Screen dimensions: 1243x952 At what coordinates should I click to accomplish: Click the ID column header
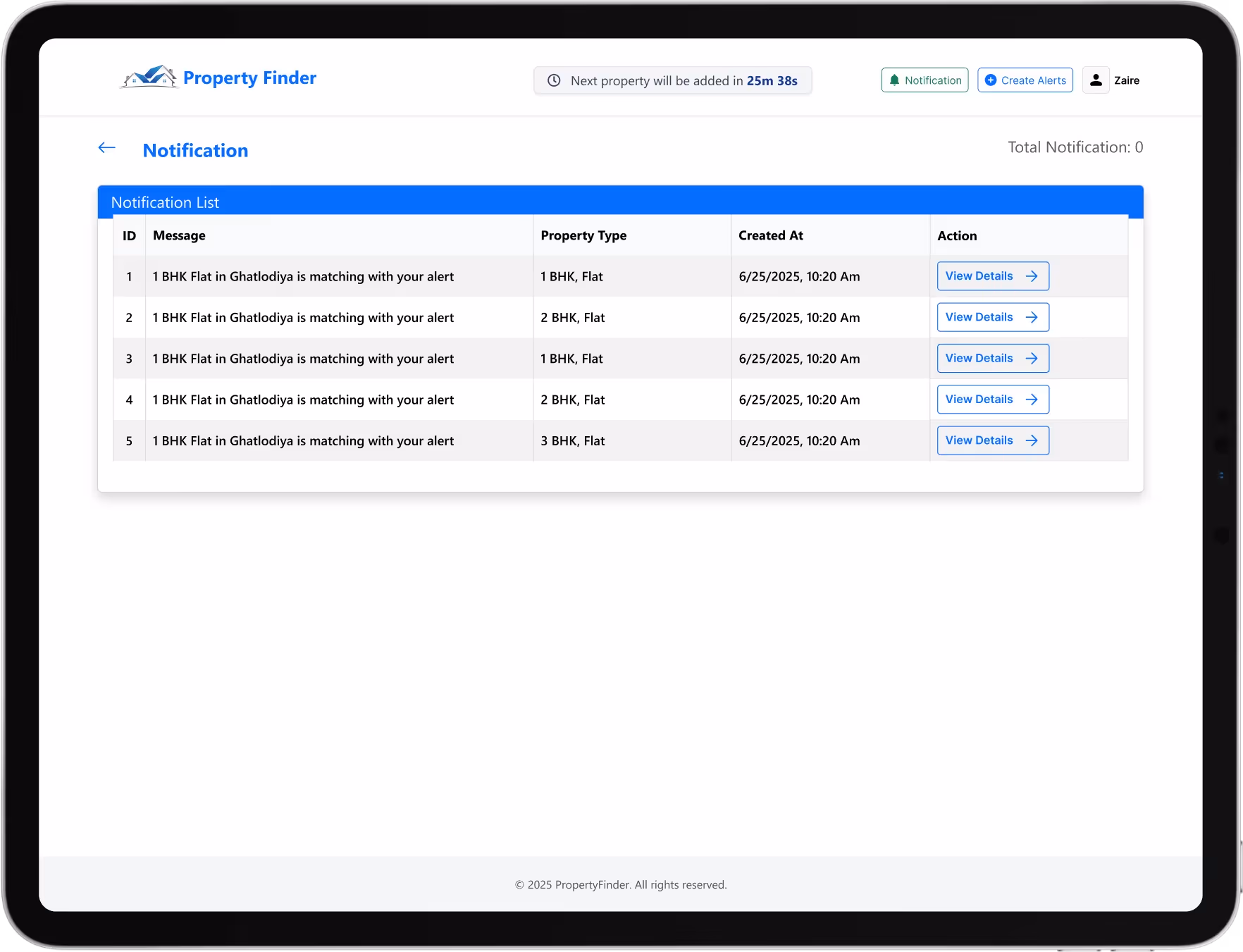coord(129,236)
